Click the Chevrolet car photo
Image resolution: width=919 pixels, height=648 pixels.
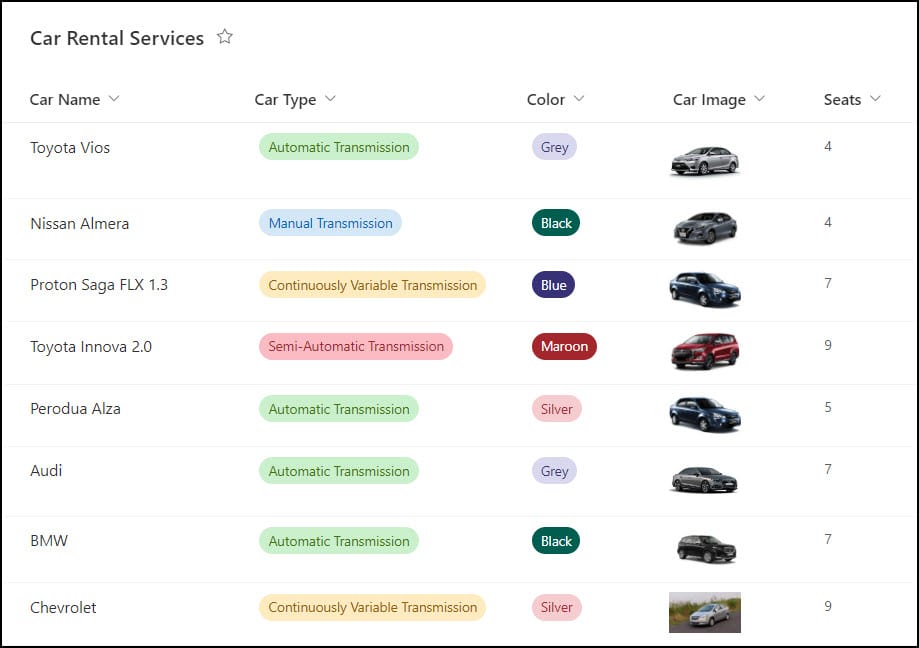704,612
